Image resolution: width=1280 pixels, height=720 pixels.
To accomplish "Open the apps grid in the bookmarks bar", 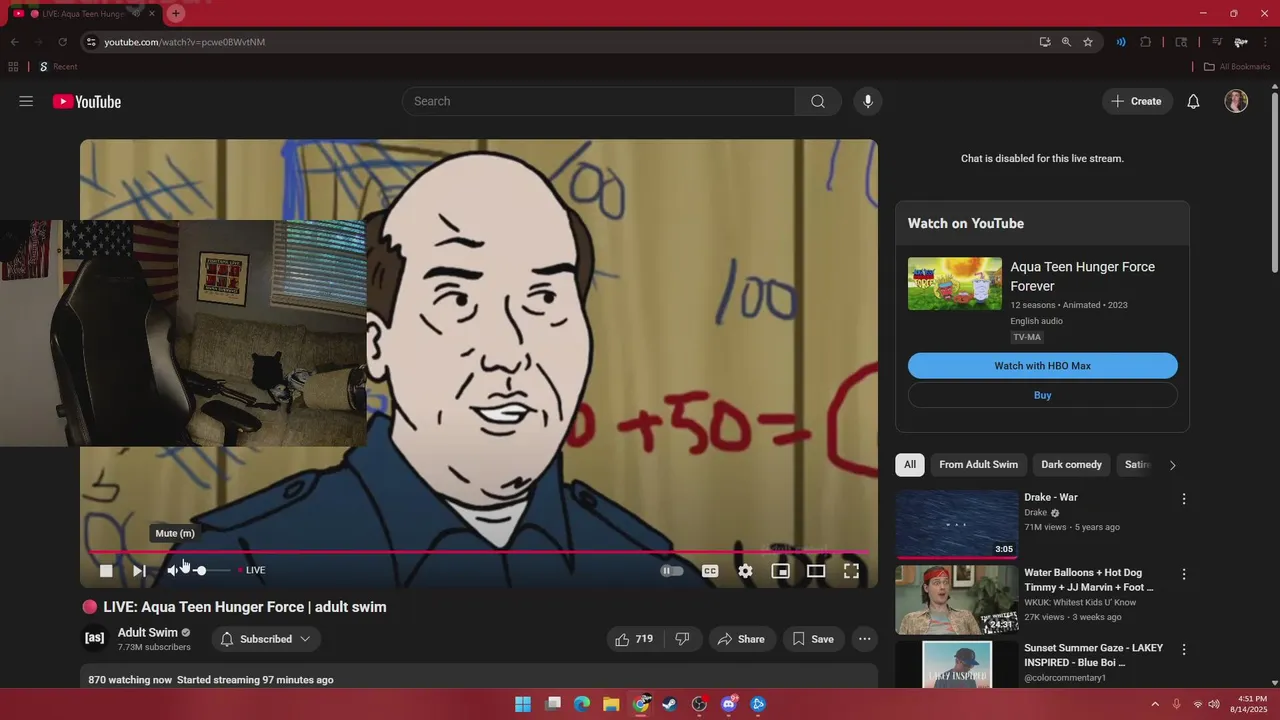I will pyautogui.click(x=13, y=67).
